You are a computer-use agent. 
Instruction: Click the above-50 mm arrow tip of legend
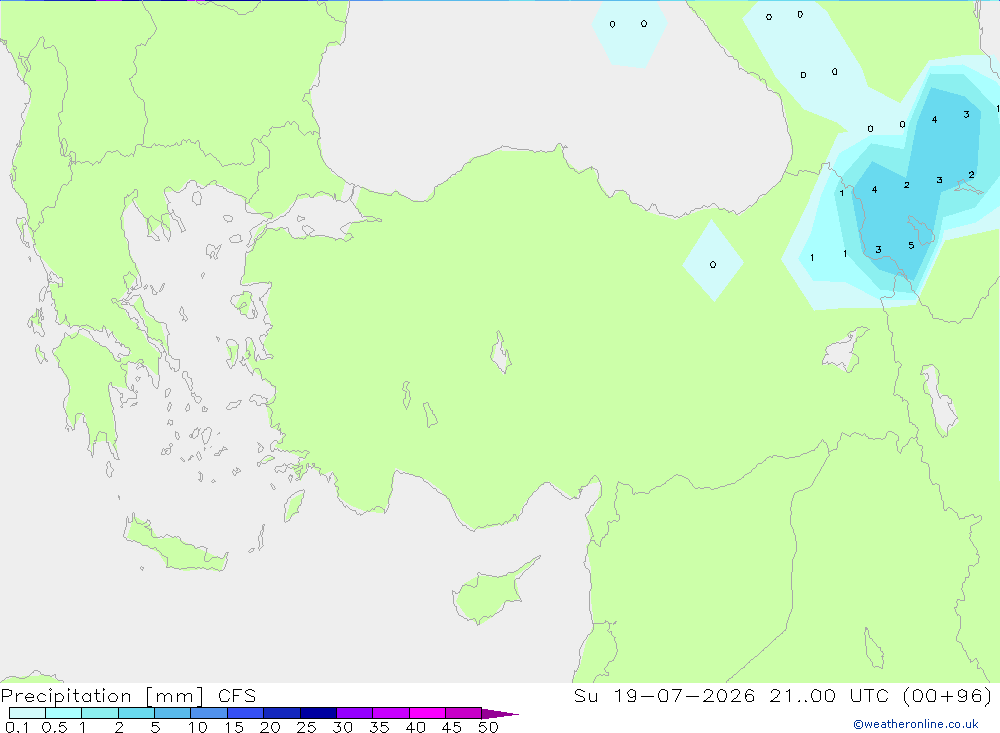pos(500,714)
